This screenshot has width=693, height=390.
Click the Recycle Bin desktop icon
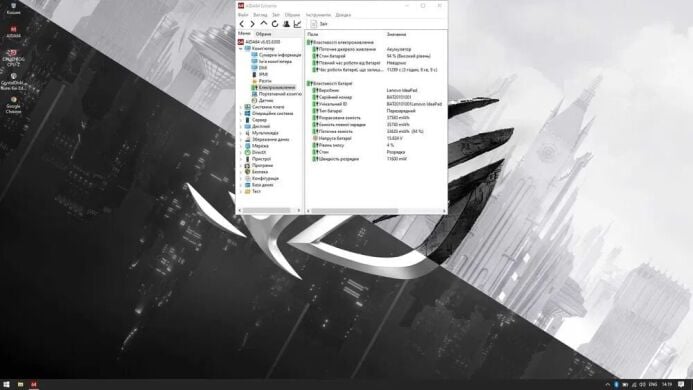(x=13, y=7)
